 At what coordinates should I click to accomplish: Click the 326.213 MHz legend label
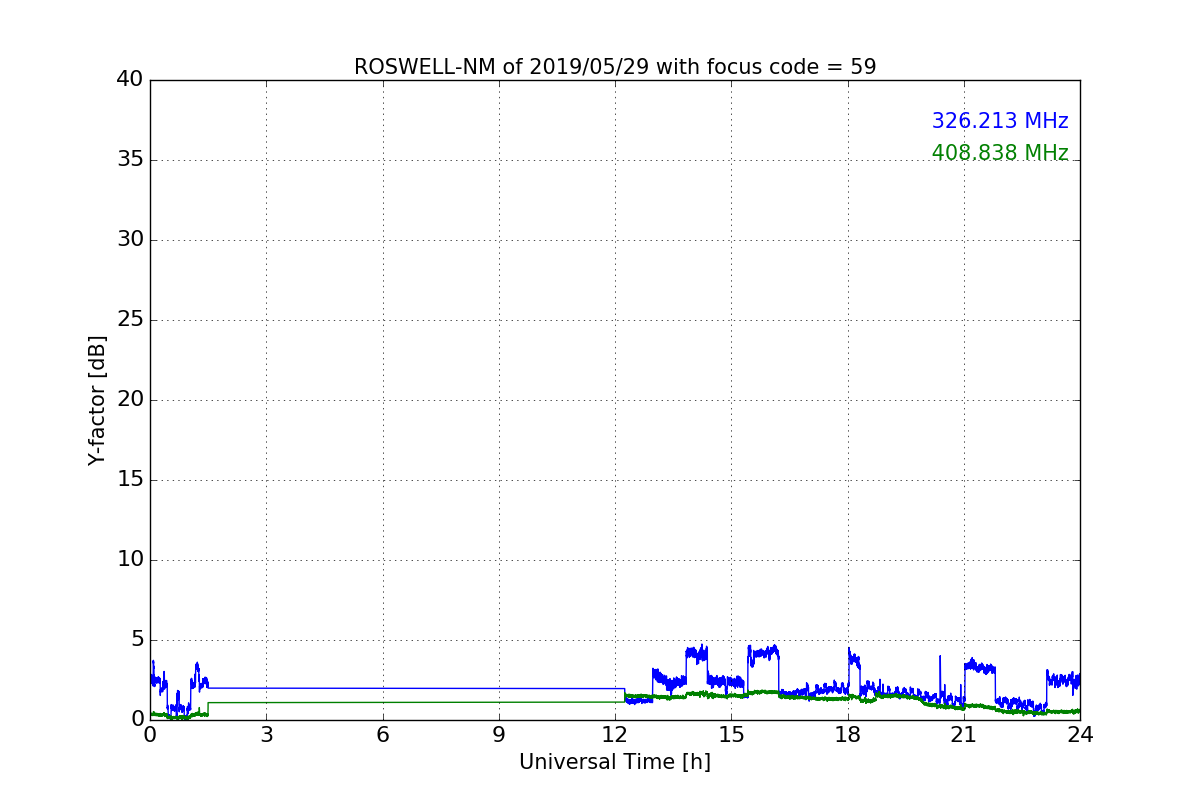(1000, 121)
